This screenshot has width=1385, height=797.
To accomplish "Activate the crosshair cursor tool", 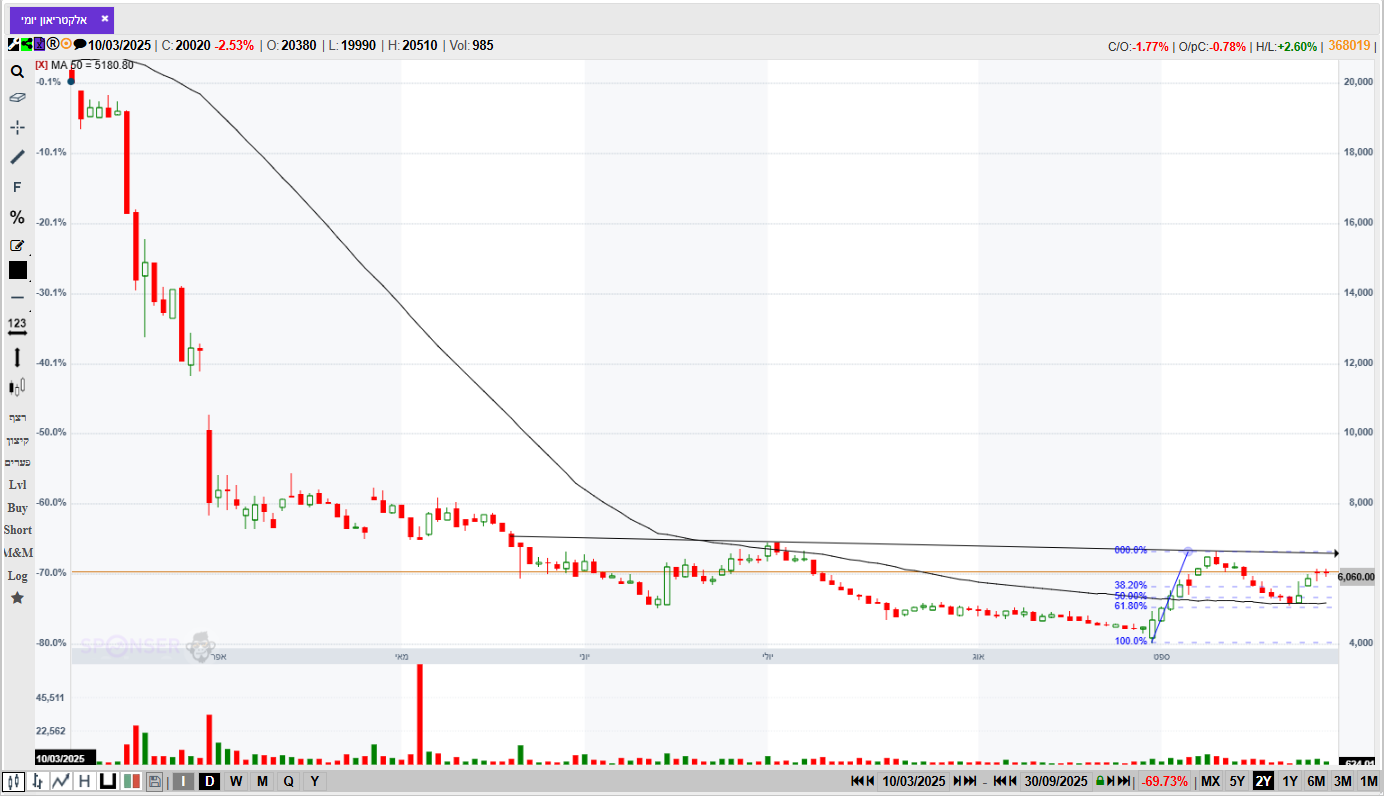I will coord(17,127).
